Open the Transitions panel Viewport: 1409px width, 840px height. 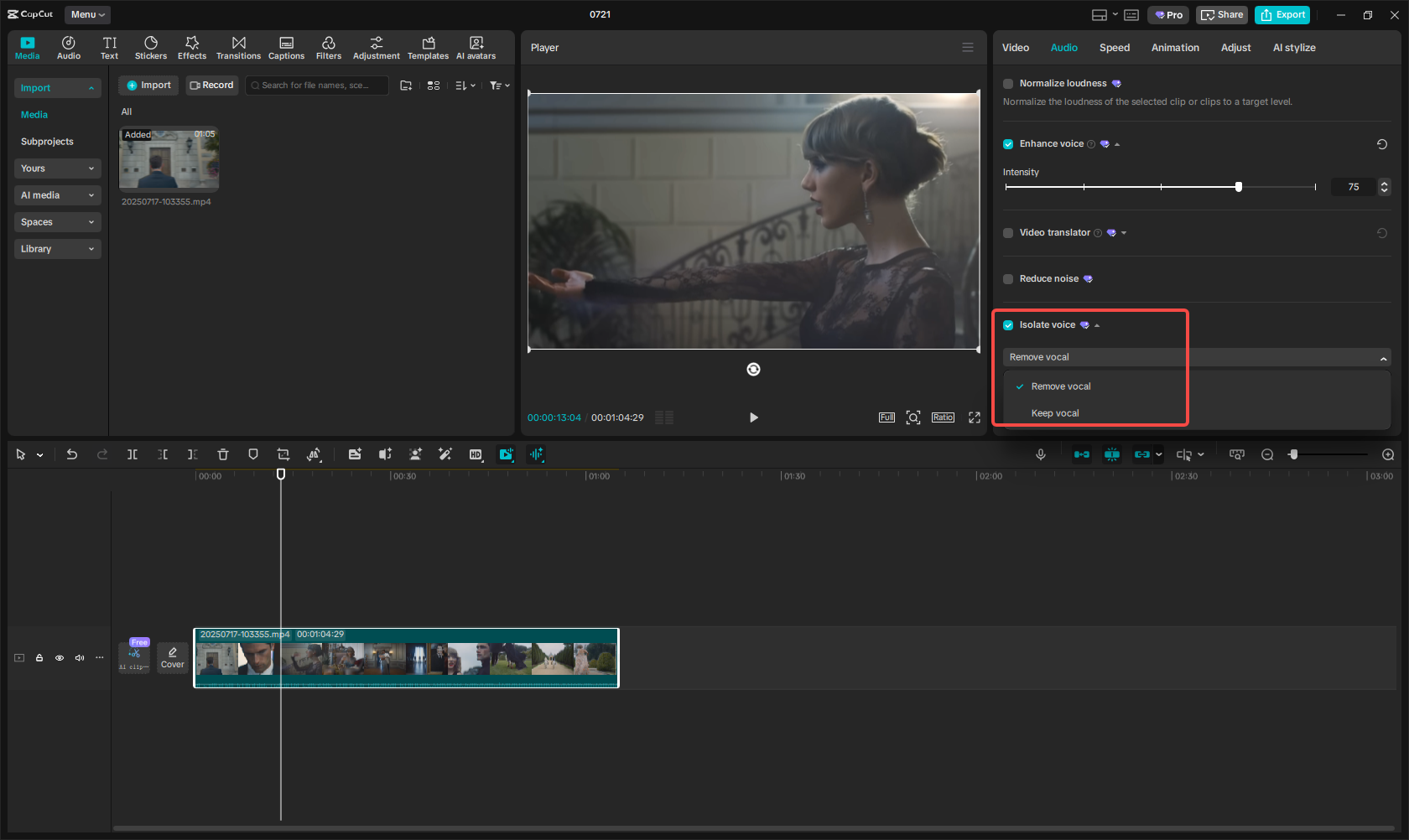[x=238, y=48]
